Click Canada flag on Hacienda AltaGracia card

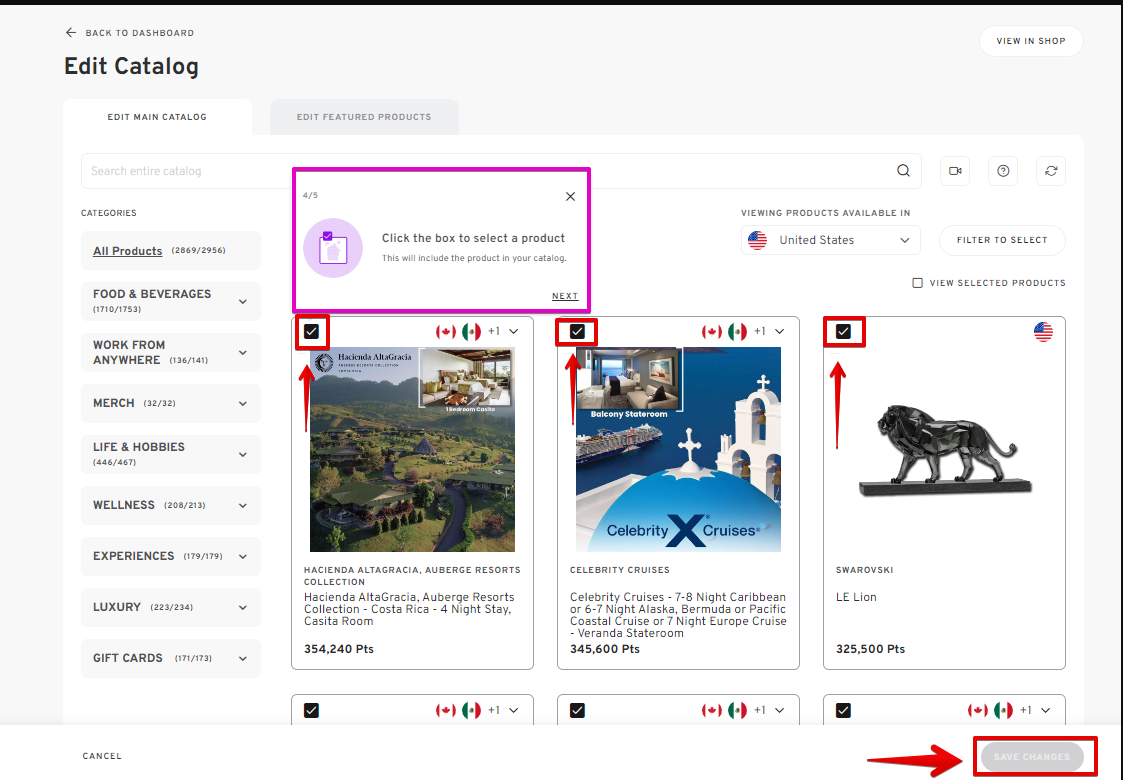tap(446, 332)
